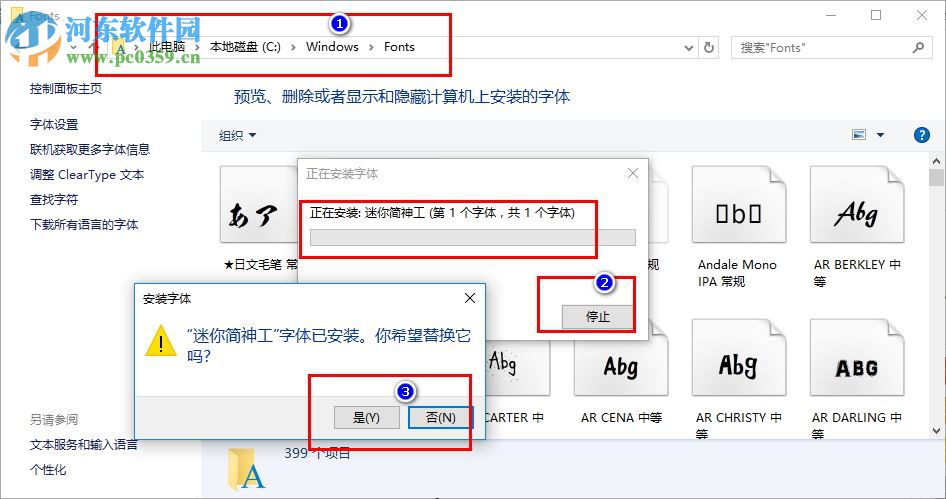Click the search magnifier icon
The height and width of the screenshot is (499, 946).
(x=918, y=47)
